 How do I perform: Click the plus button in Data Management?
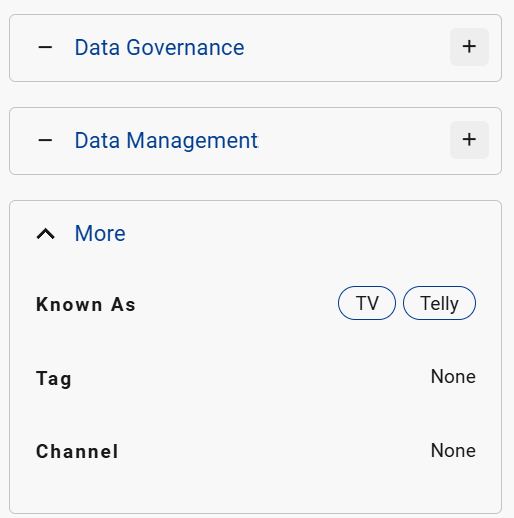point(469,140)
